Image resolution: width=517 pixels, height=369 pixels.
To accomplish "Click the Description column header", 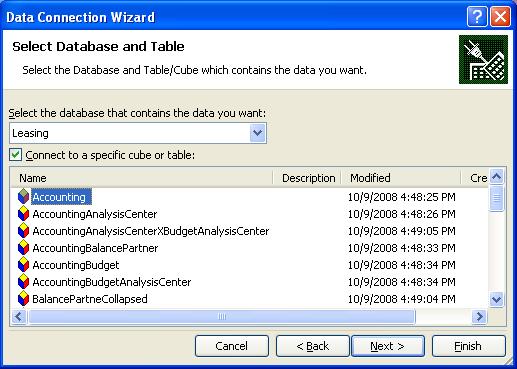I will 307,178.
